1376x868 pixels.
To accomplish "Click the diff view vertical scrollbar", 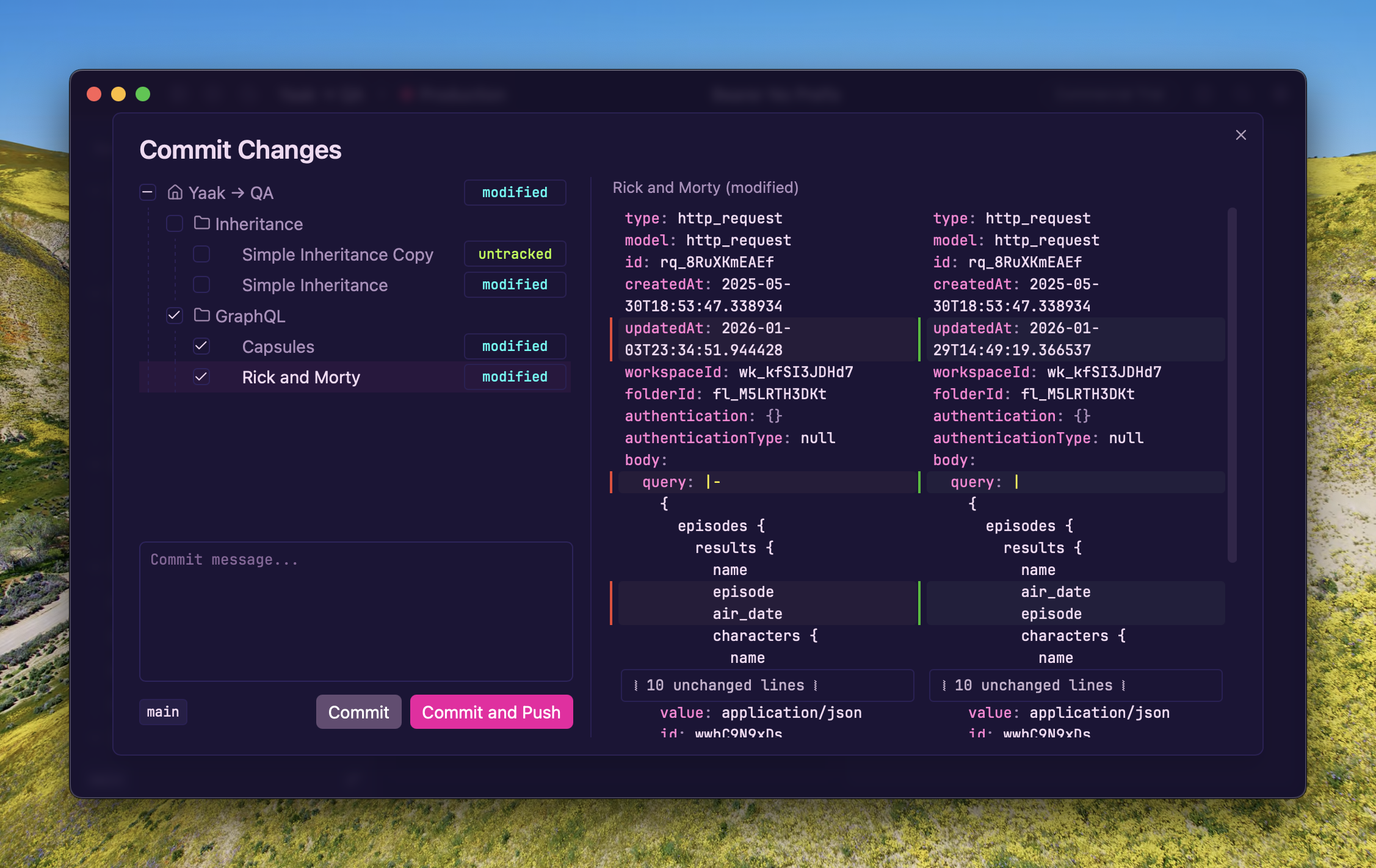I will coord(1232,385).
